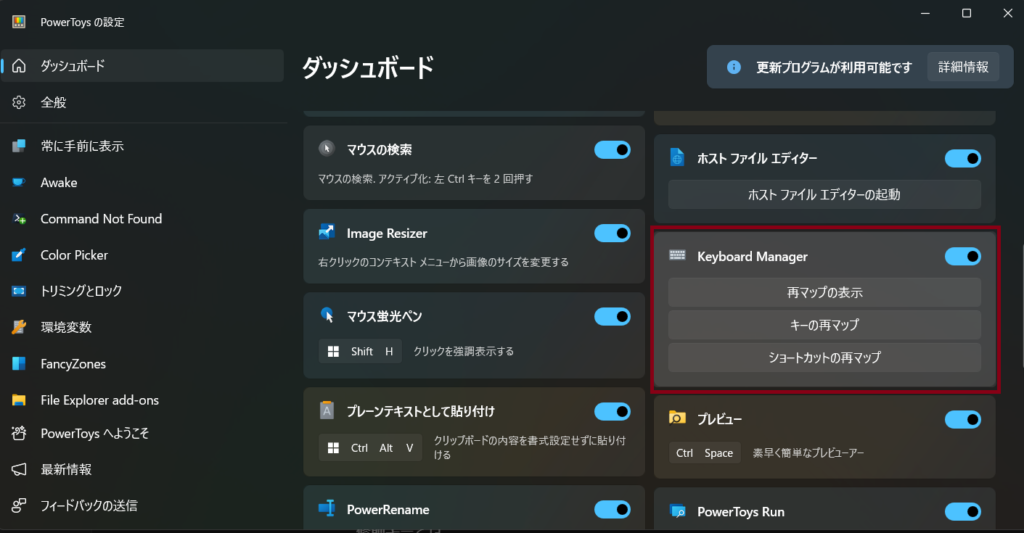
Task: Turn off ホスト ファイル エディター toggle
Action: coord(963,158)
